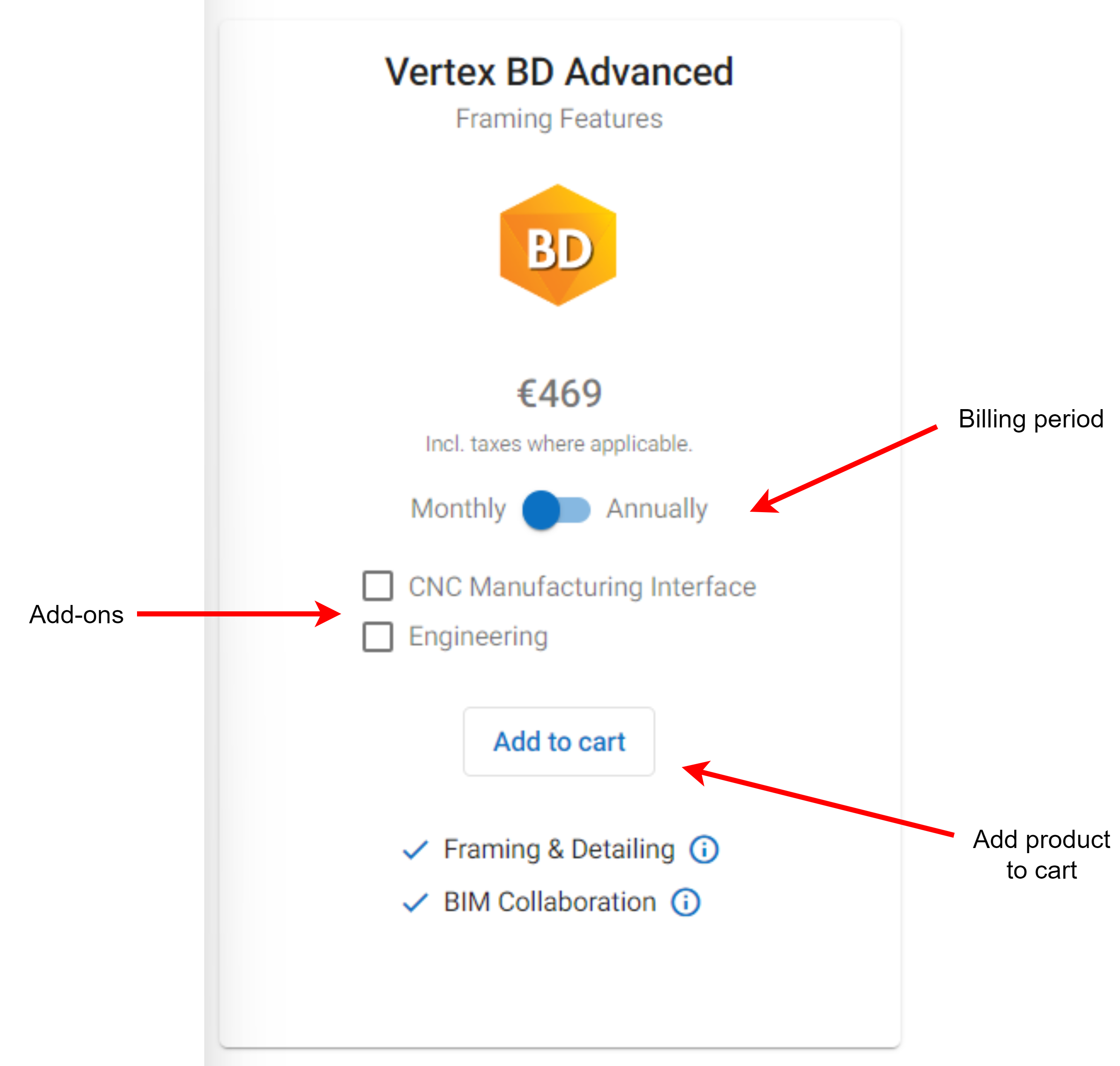Open info icon beside Framing & Detailing
Image resolution: width=1120 pixels, height=1066 pixels.
tap(704, 849)
